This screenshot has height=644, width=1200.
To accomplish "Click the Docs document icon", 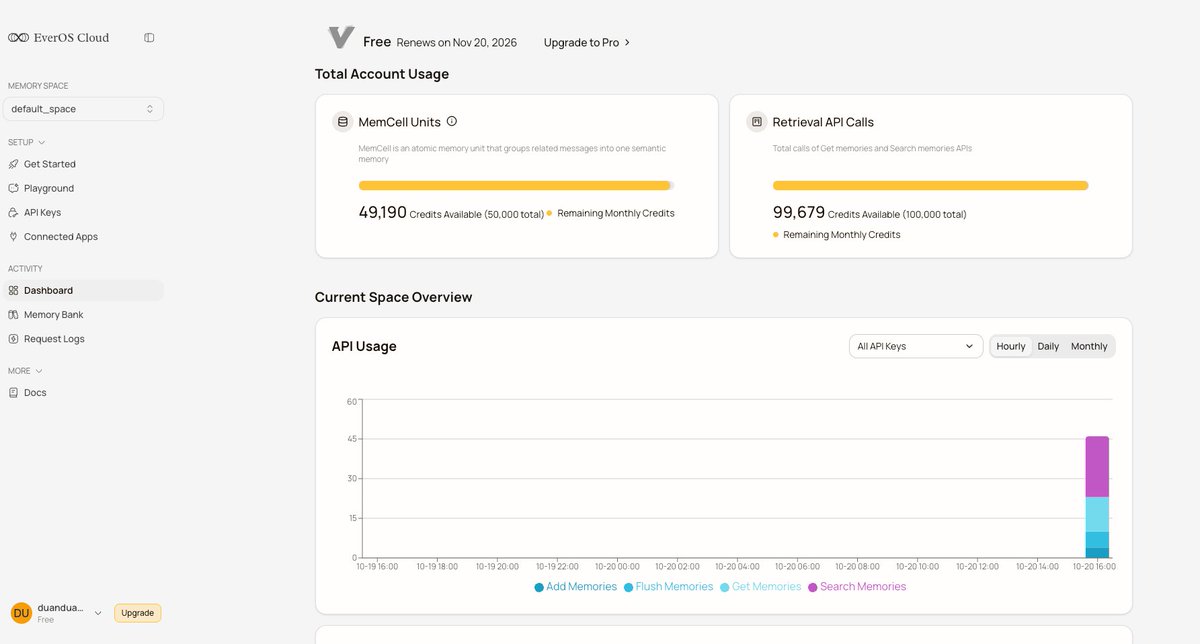I will [x=13, y=393].
